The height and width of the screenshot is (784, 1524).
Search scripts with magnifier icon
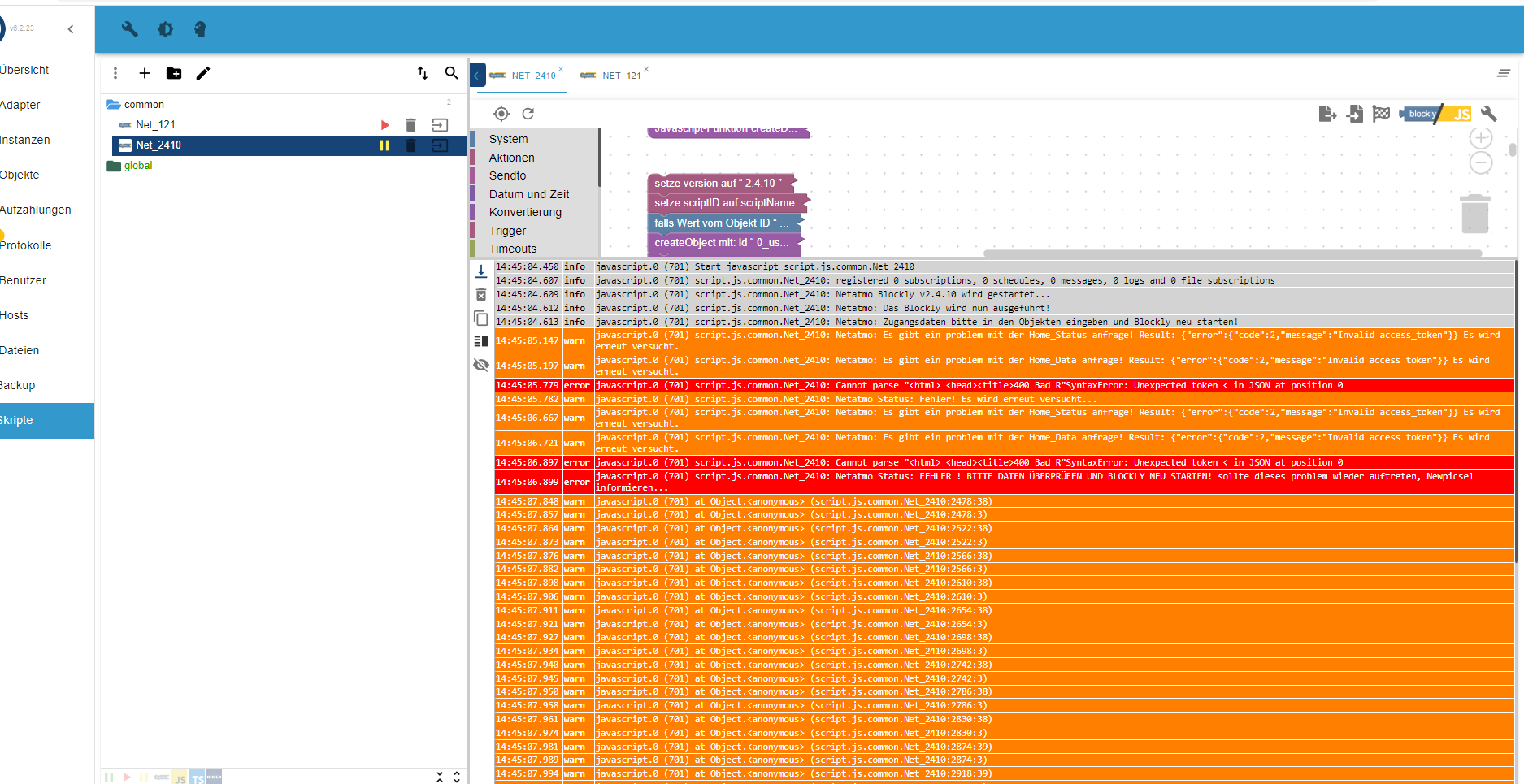pos(452,73)
